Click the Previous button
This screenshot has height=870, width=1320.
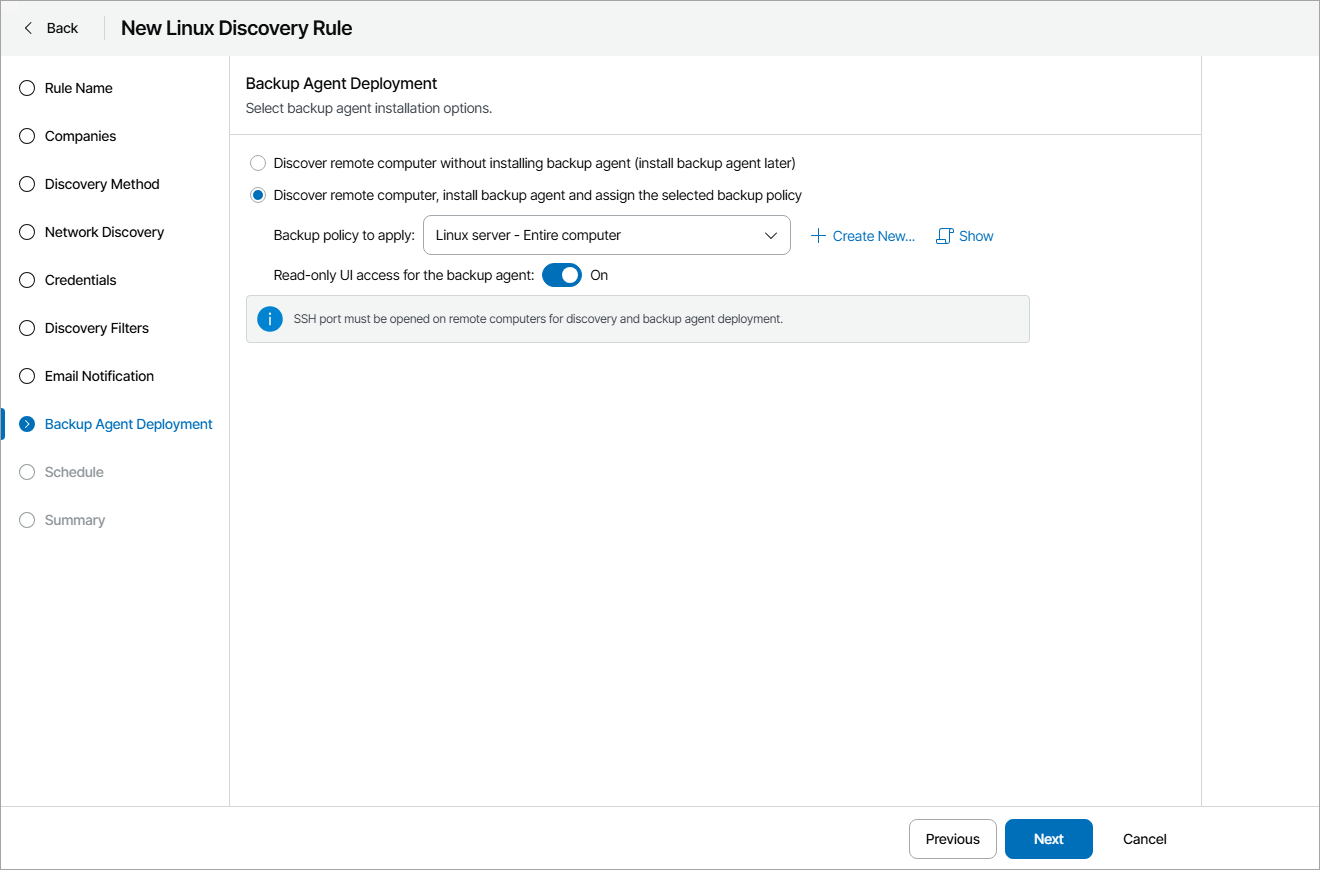pyautogui.click(x=952, y=839)
